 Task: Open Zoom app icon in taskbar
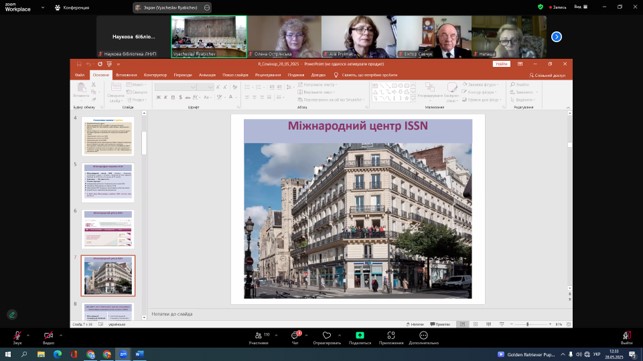[x=123, y=354]
